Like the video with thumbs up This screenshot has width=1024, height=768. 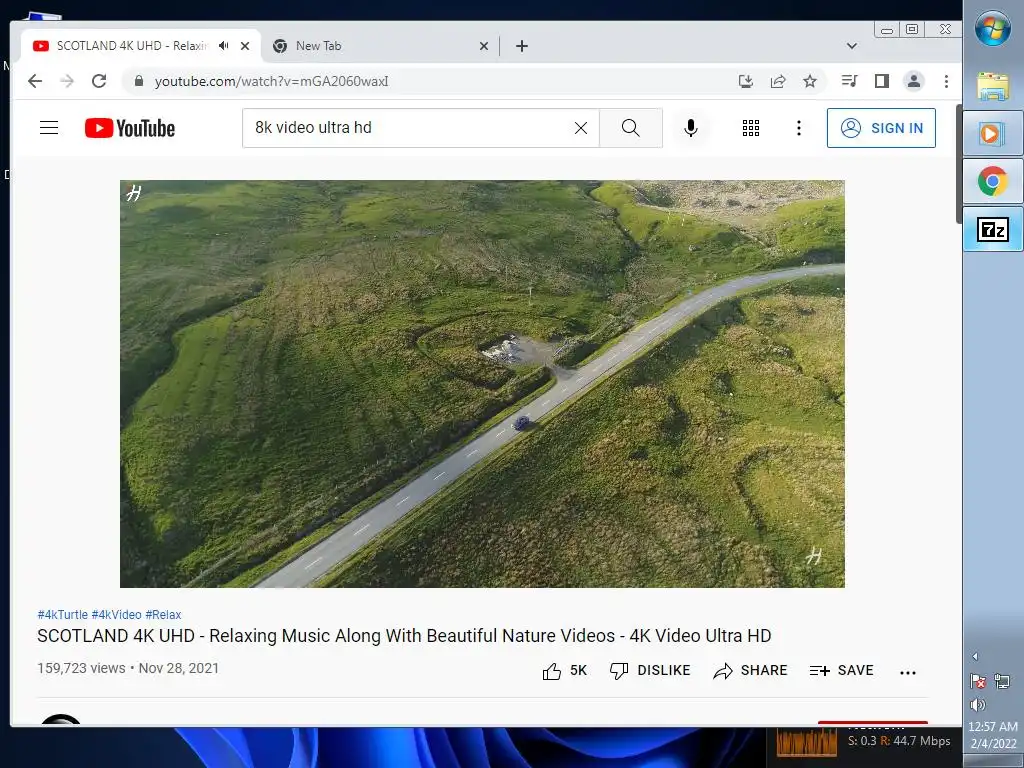pos(564,671)
